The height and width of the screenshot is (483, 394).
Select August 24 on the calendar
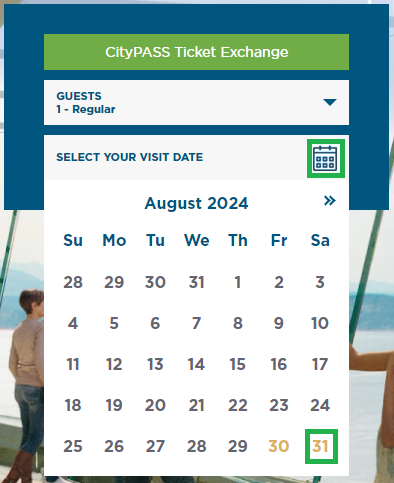pyautogui.click(x=320, y=405)
